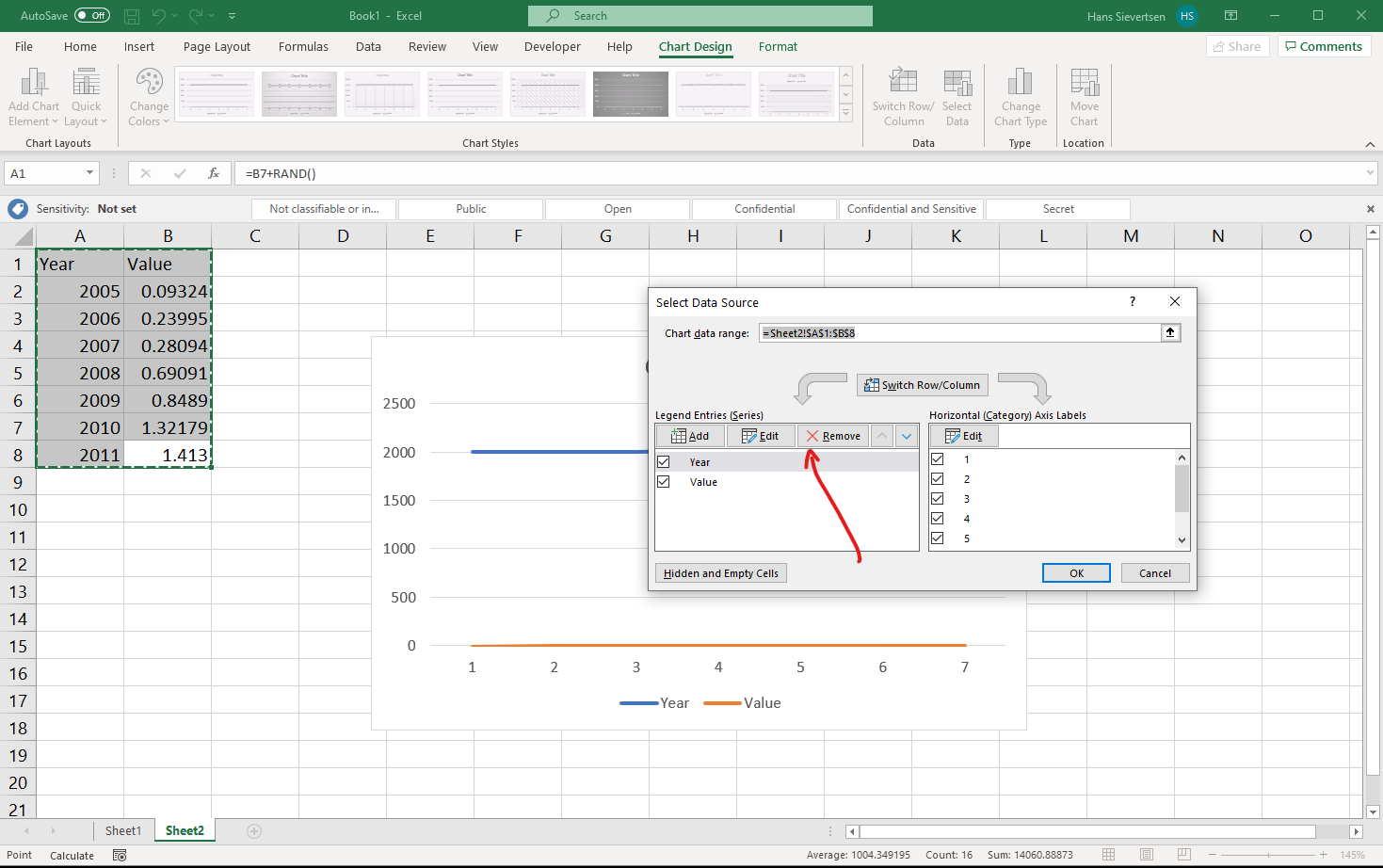
Task: Click the Change Chart Type icon
Action: [x=1020, y=82]
